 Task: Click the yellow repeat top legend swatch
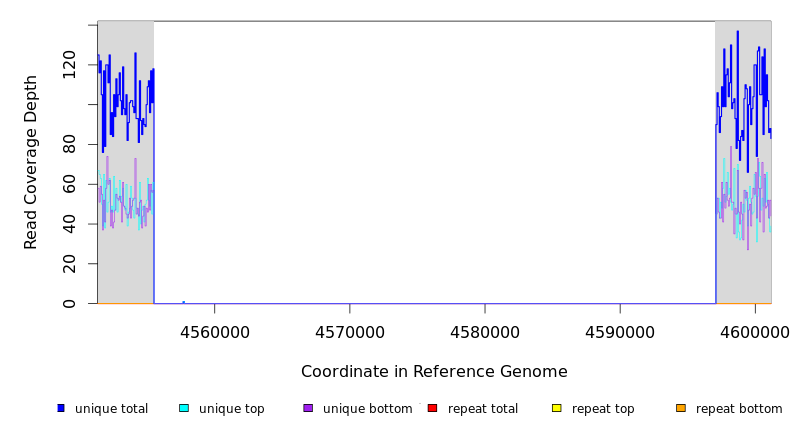(557, 408)
